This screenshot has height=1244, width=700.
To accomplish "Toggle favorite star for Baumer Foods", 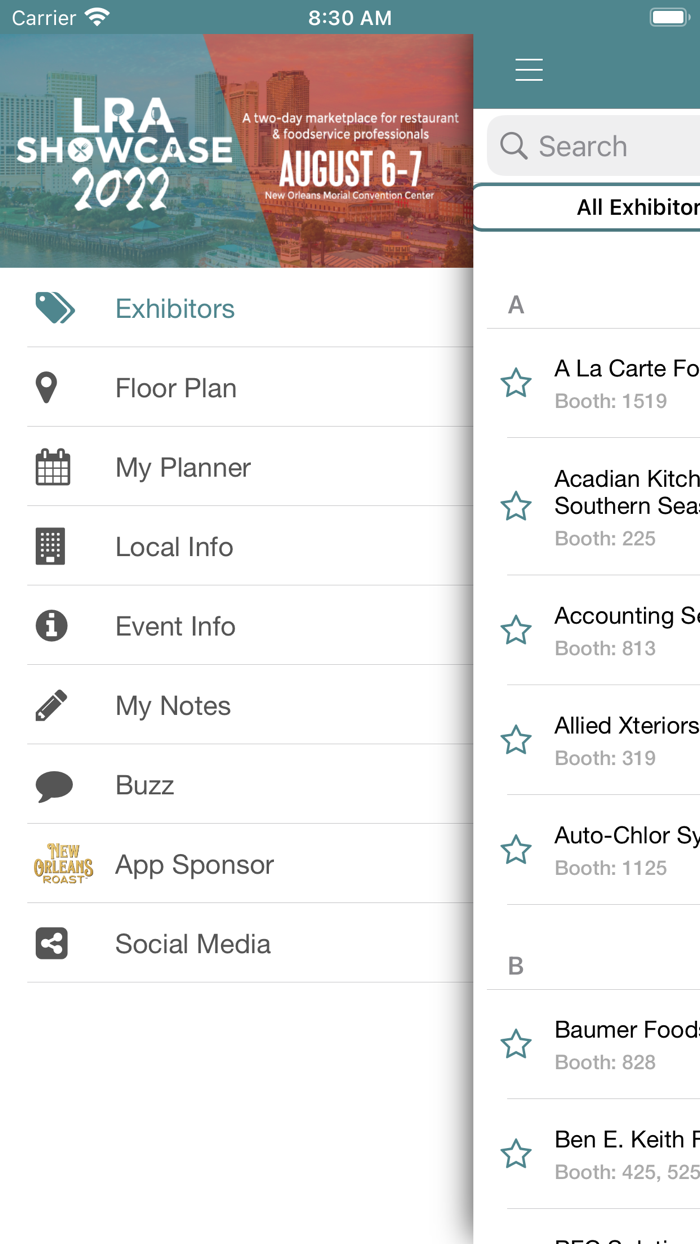I will pyautogui.click(x=516, y=1044).
